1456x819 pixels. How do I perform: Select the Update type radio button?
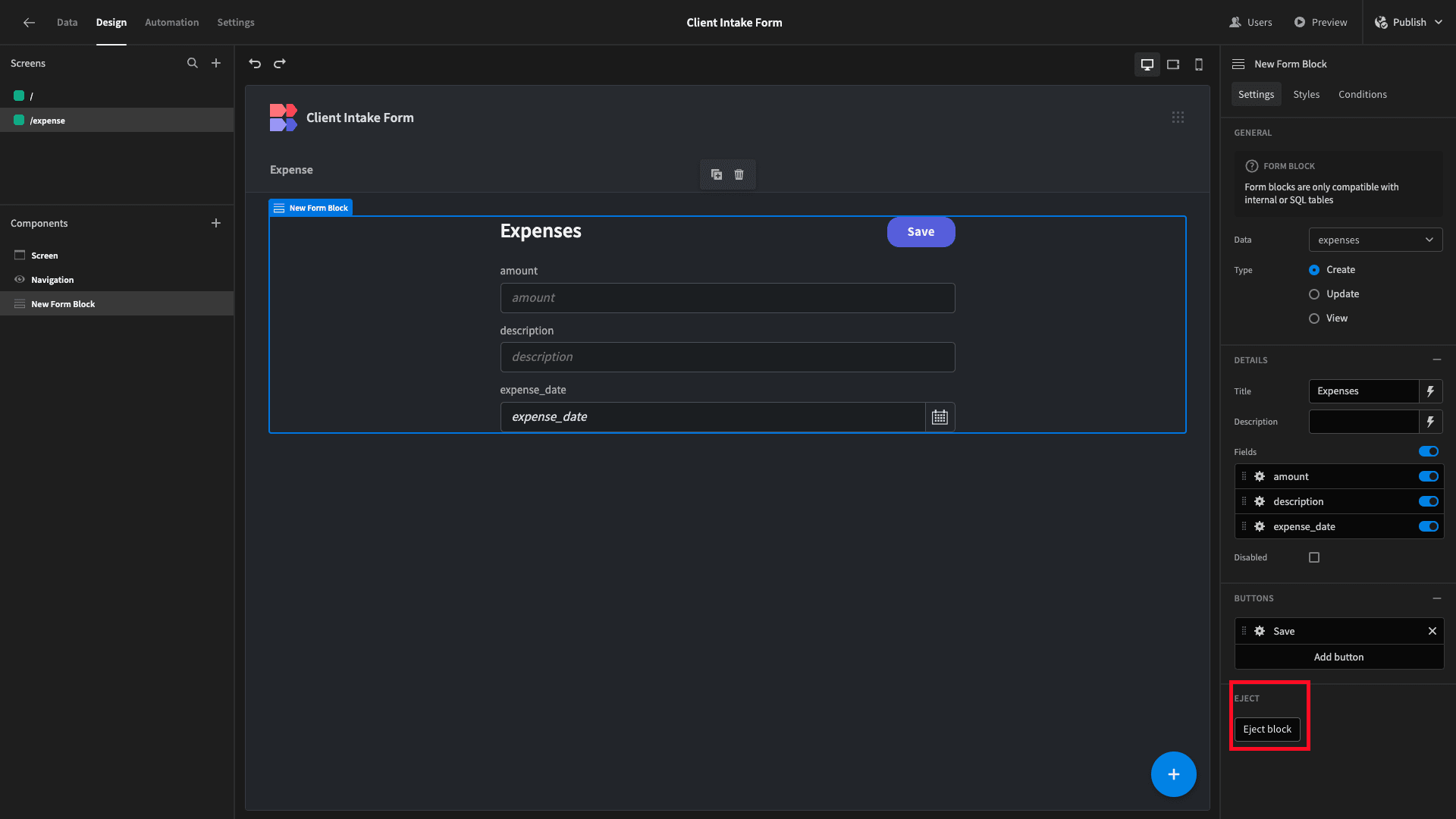(1314, 294)
